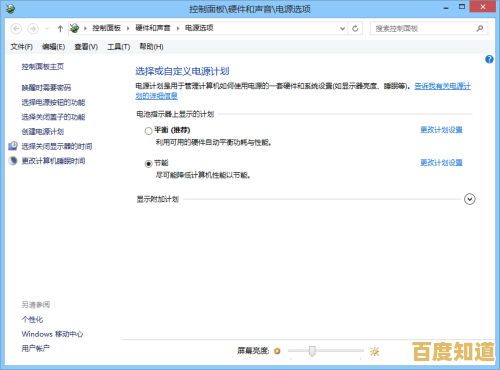The image size is (500, 370).
Task: Open 选择关闭显示器的时间 link
Action: [57, 146]
